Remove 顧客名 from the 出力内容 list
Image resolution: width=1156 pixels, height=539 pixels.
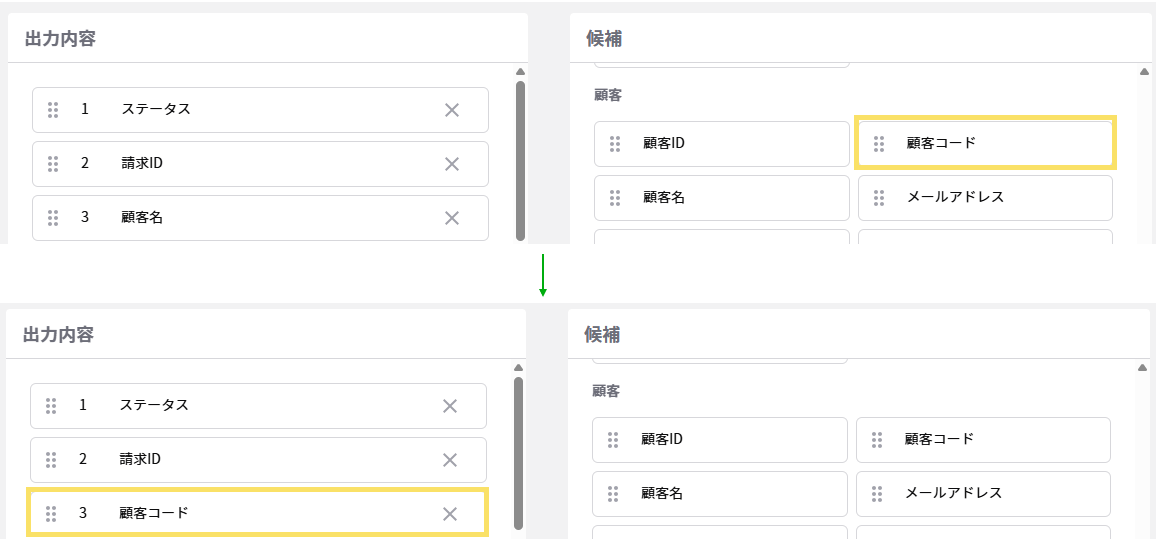[451, 218]
